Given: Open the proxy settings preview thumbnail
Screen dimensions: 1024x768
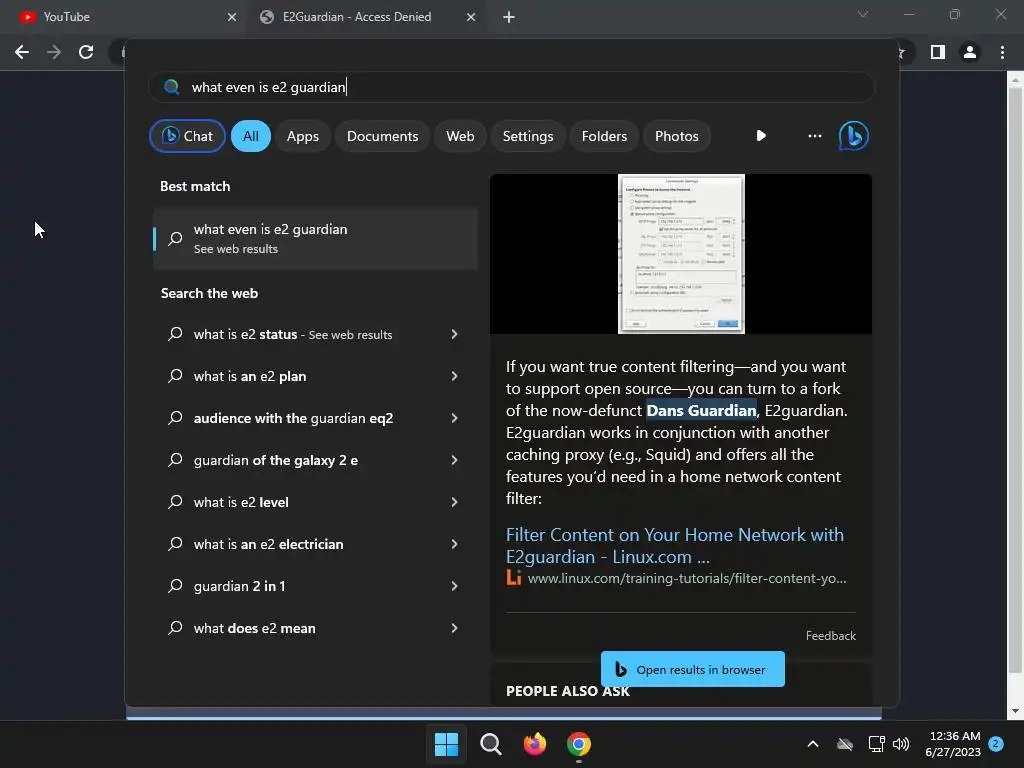Looking at the screenshot, I should pos(681,254).
